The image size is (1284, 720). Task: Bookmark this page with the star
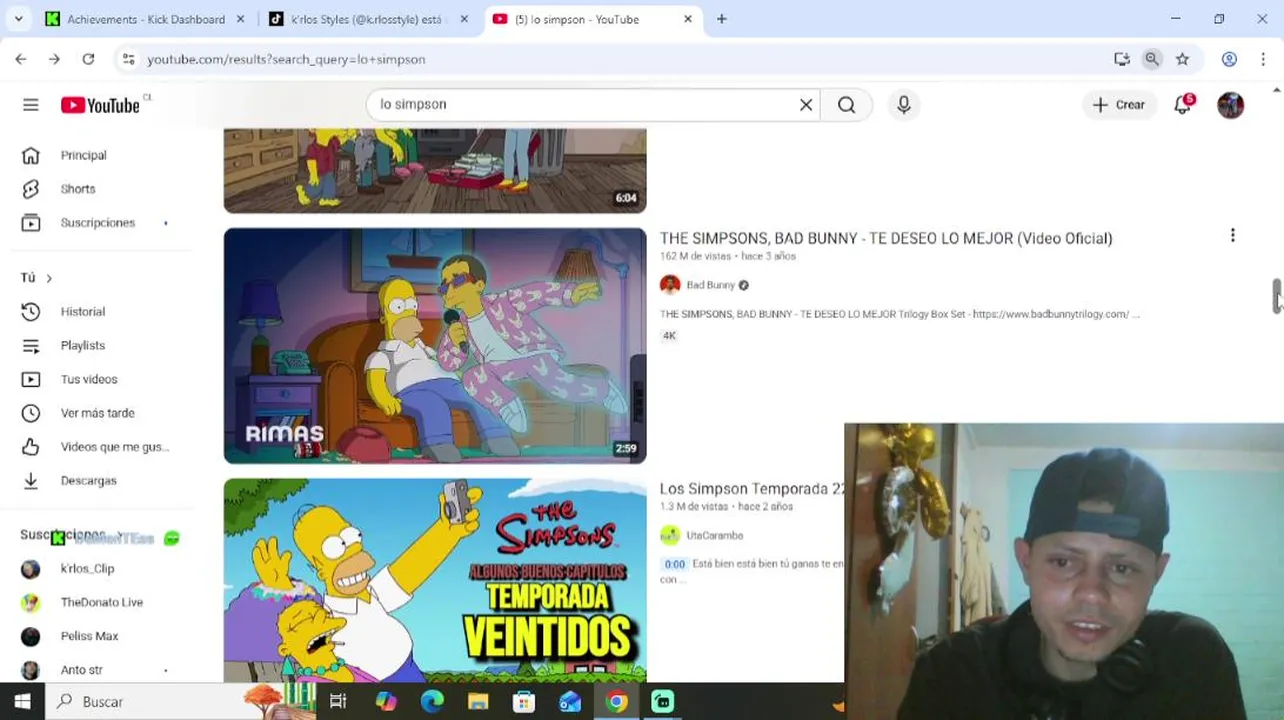(x=1183, y=59)
